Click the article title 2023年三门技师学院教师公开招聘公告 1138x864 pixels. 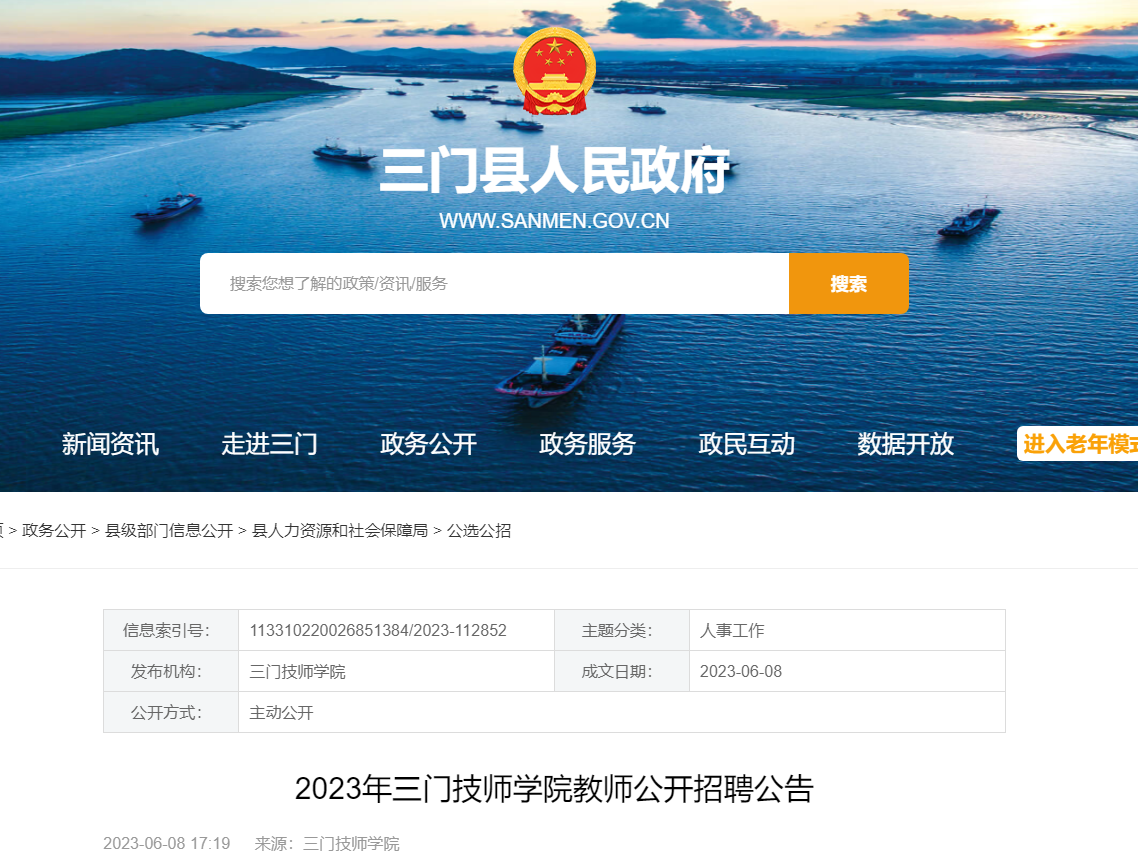tap(554, 788)
